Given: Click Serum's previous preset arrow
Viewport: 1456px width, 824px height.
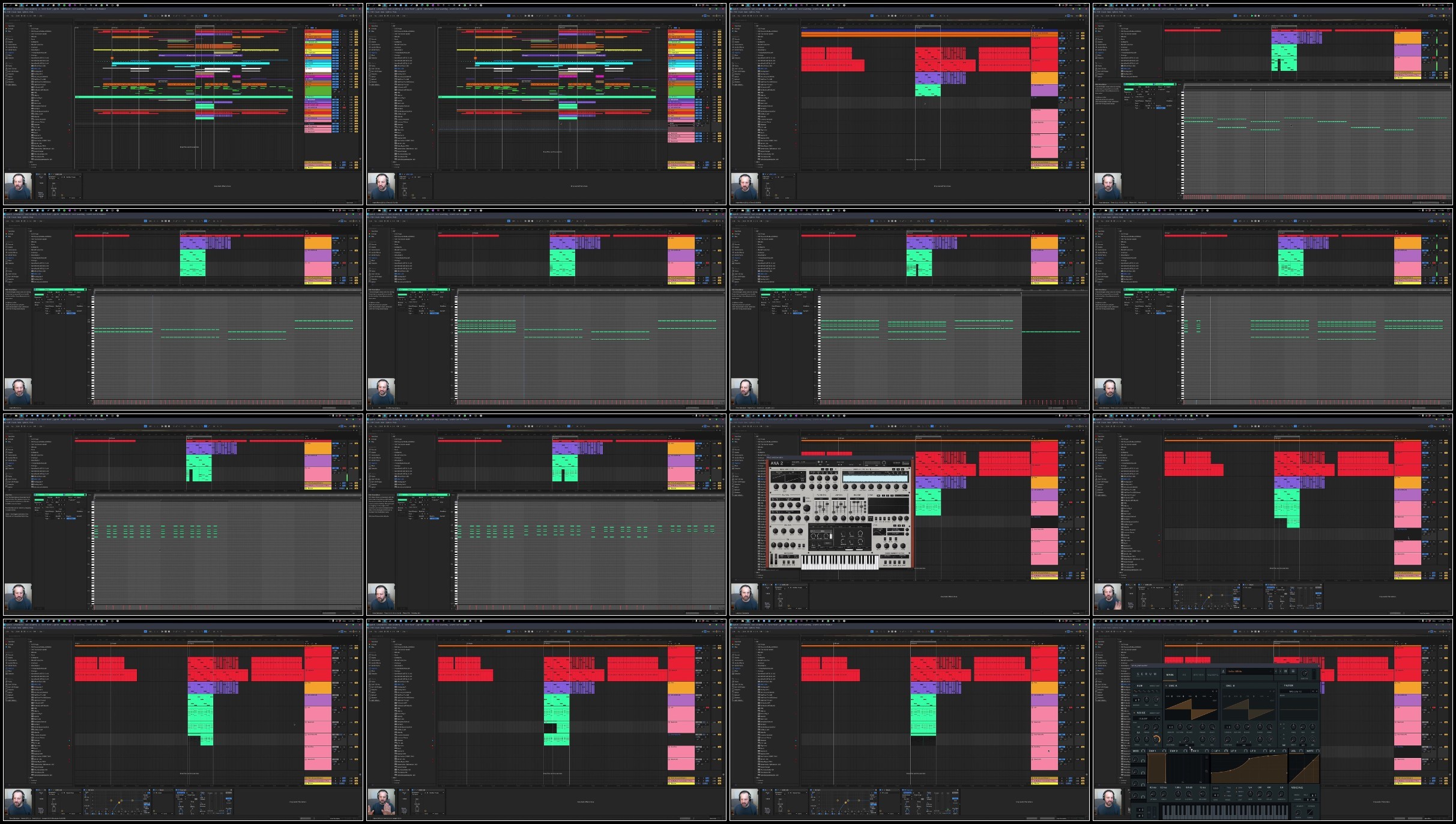Looking at the screenshot, I should 1276,671.
